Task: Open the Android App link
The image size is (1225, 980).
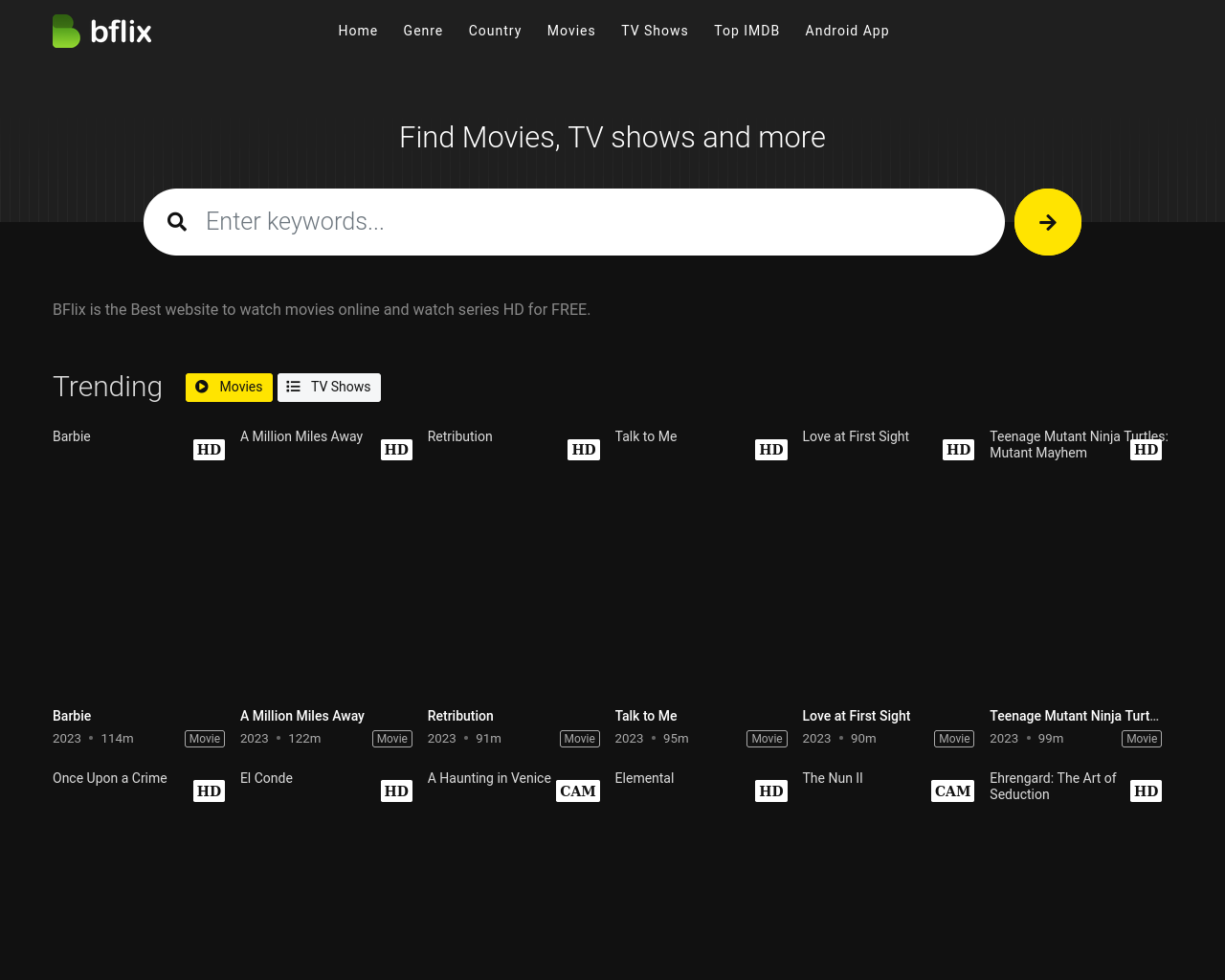Action: click(x=847, y=31)
